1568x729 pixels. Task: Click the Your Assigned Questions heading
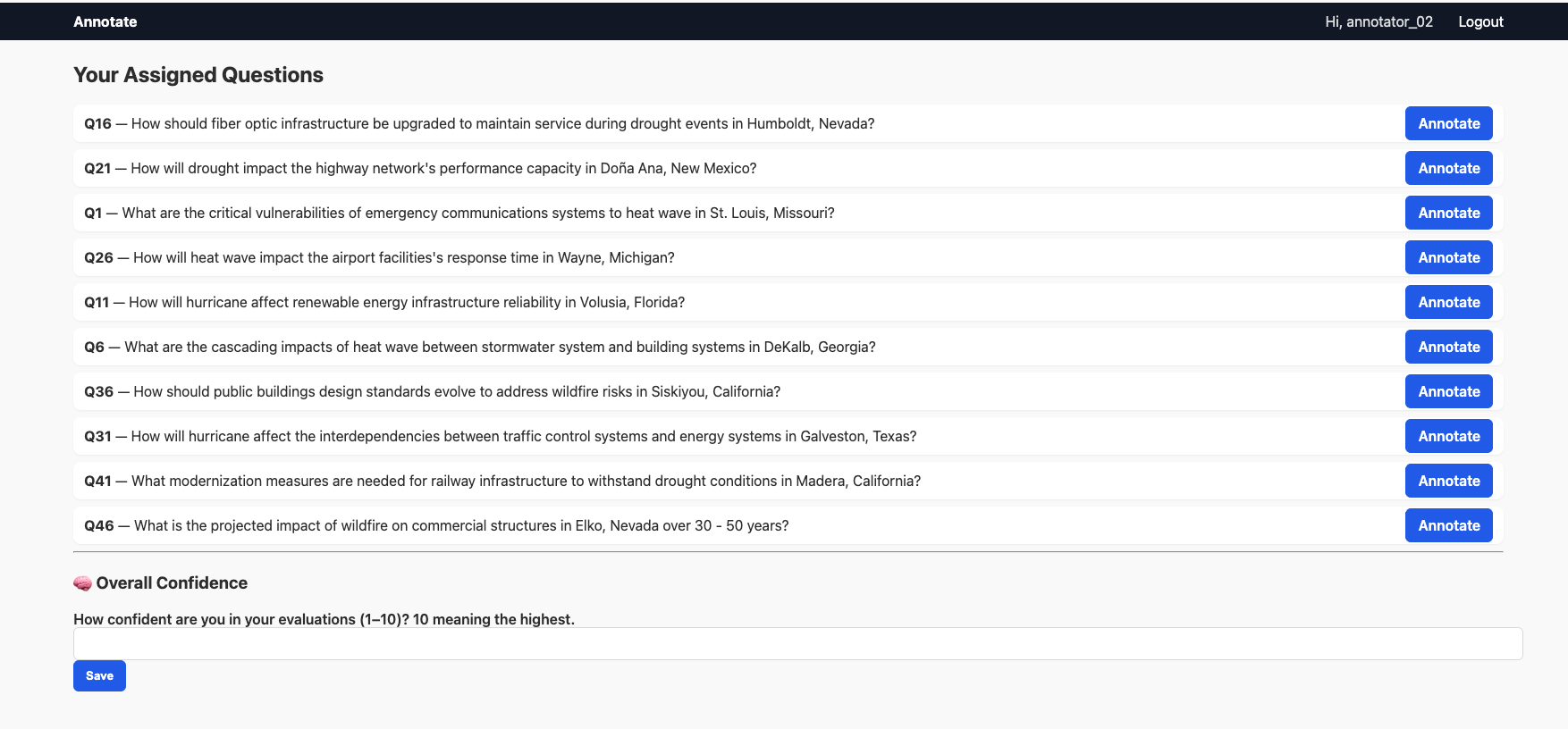pyautogui.click(x=198, y=75)
